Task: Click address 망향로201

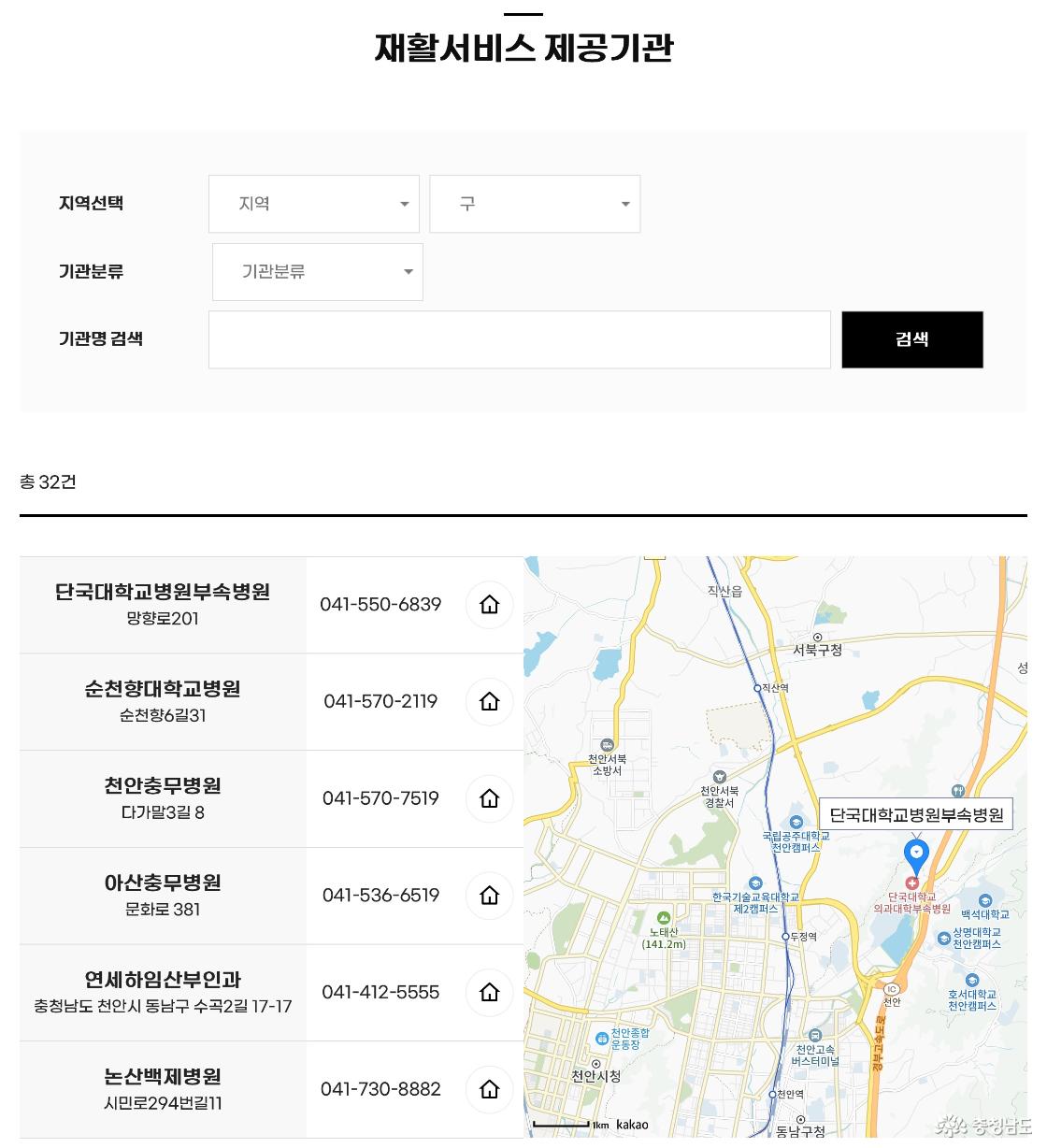Action: (x=163, y=619)
